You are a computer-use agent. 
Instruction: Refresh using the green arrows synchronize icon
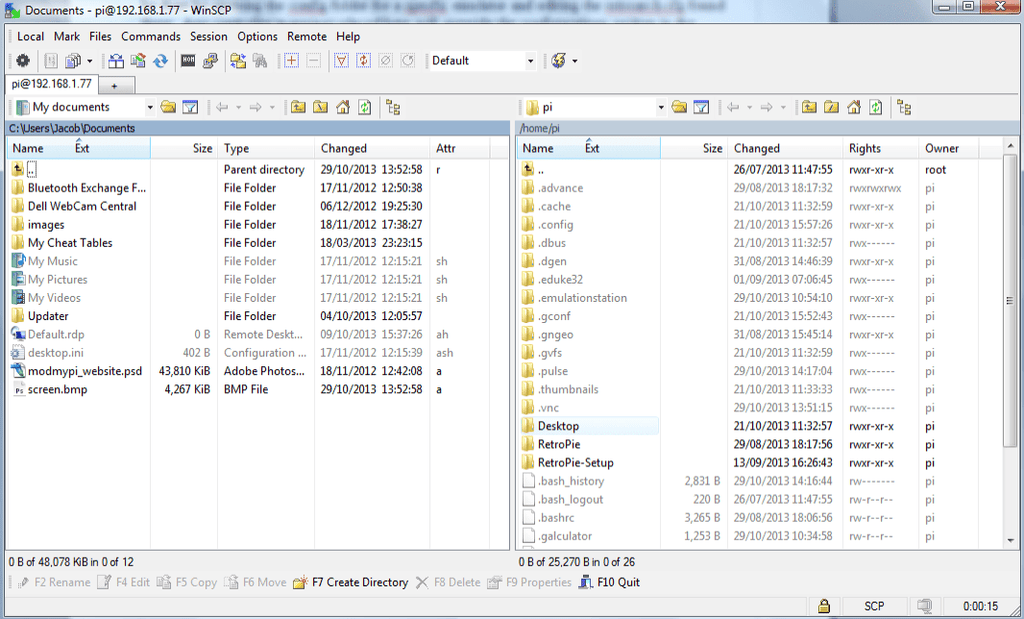click(x=160, y=60)
